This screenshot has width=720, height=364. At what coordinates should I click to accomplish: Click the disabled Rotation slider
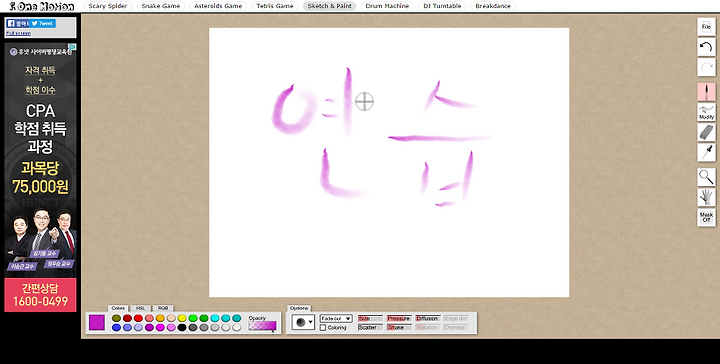click(428, 327)
